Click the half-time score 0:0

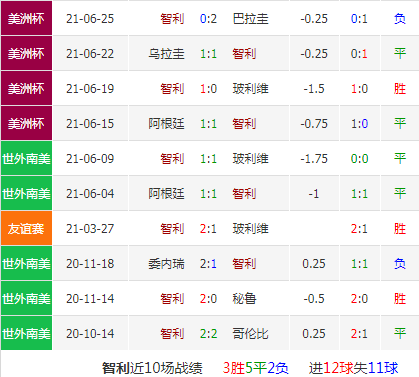pyautogui.click(x=359, y=159)
